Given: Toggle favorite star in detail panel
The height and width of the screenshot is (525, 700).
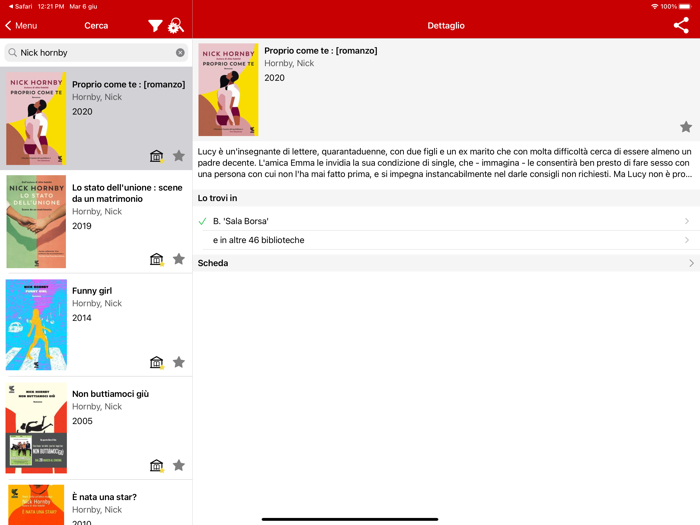Looking at the screenshot, I should click(686, 127).
